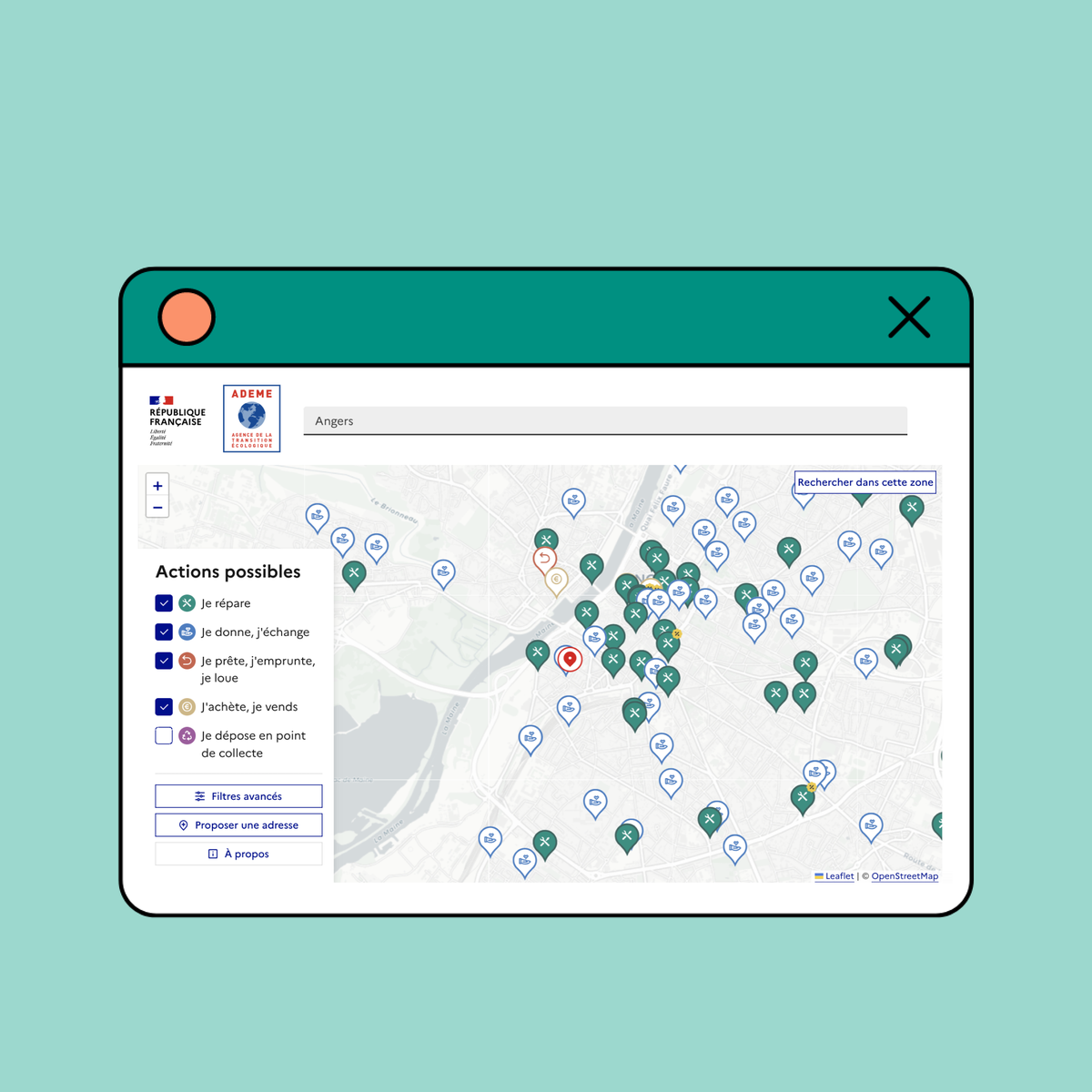Click the ADEME logo
The width and height of the screenshot is (1092, 1092).
click(x=251, y=419)
